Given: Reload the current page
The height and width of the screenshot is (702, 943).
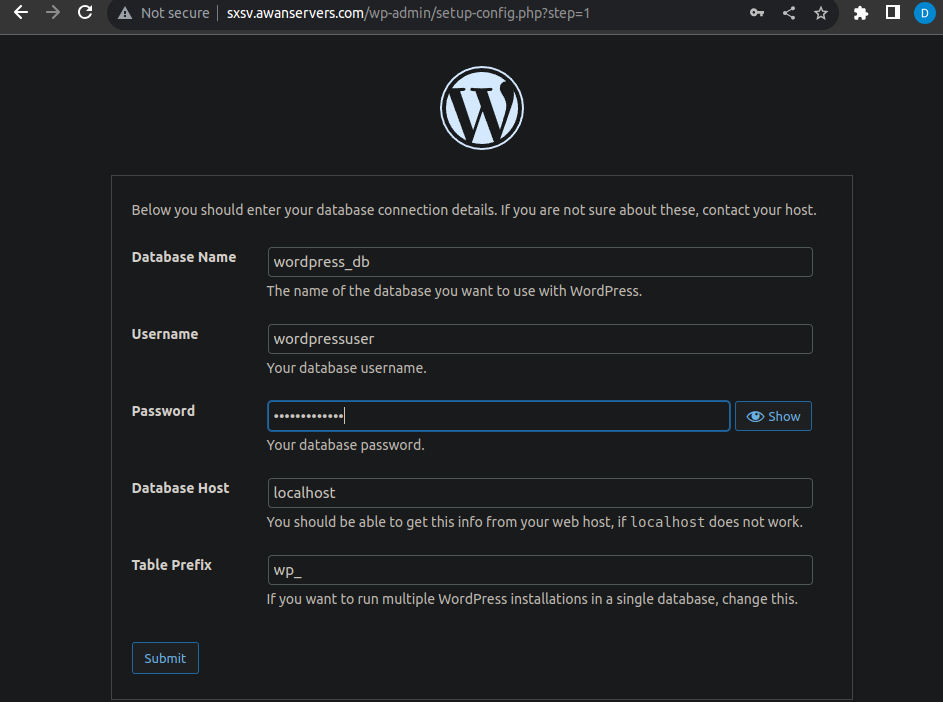Looking at the screenshot, I should tap(85, 13).
